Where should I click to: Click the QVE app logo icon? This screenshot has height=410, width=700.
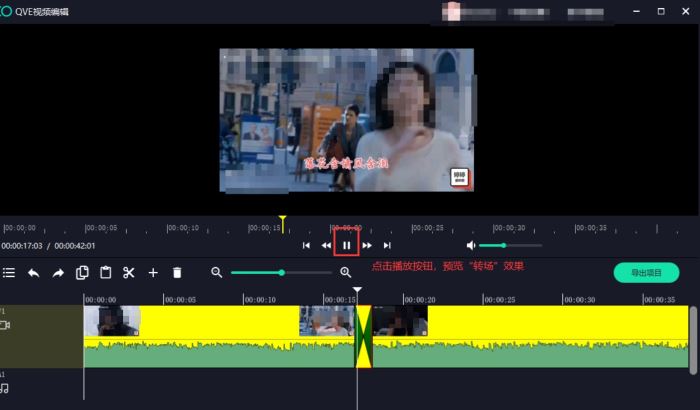pyautogui.click(x=6, y=11)
